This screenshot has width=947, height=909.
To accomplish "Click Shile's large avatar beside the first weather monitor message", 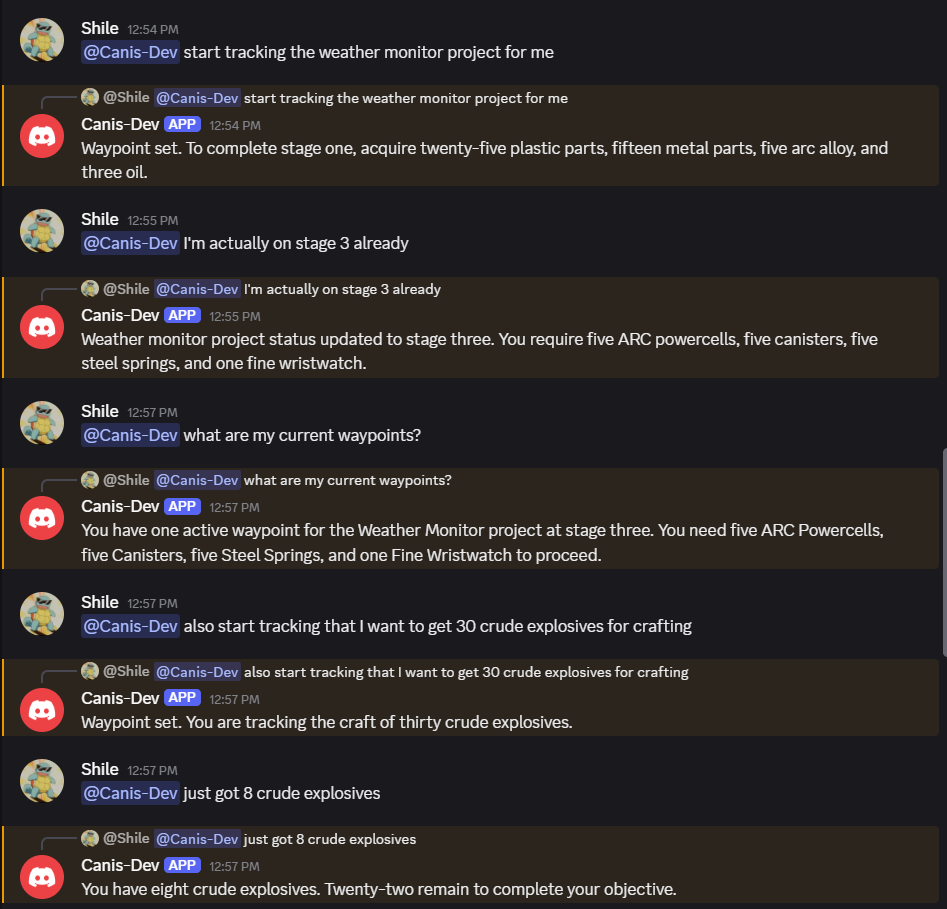I will (x=41, y=40).
